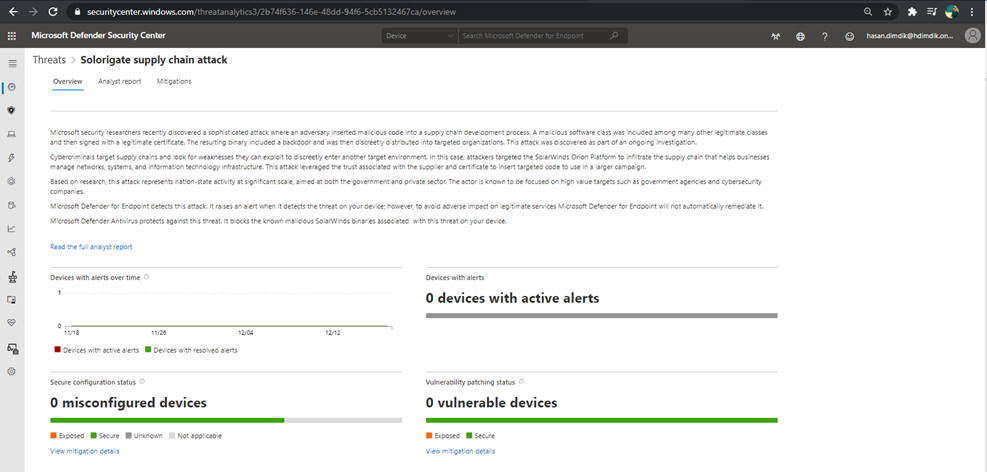Open the browser extensions puzzle icon

pos(912,12)
